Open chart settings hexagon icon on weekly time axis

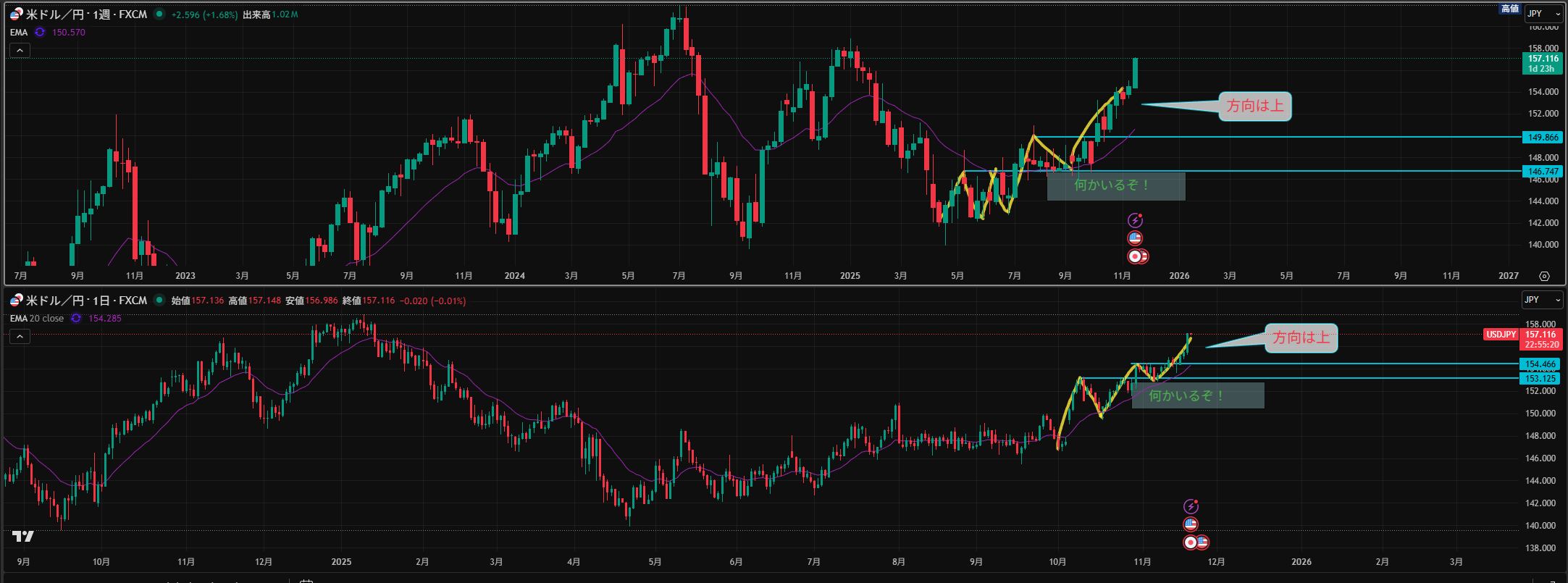pos(1544,276)
